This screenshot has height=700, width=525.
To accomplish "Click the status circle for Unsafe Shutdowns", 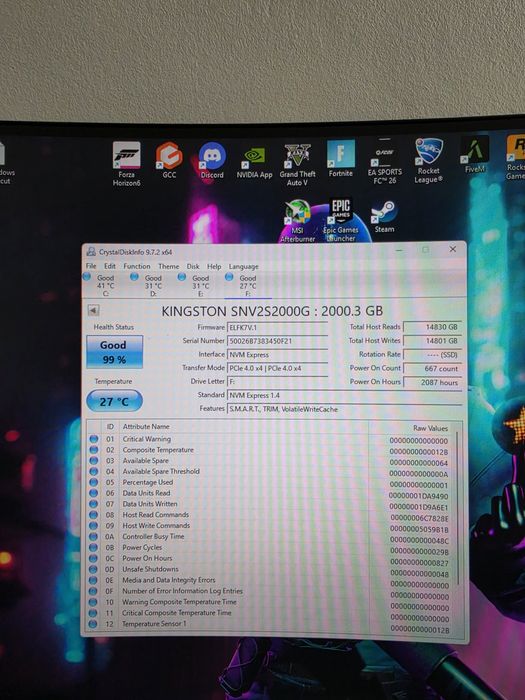I will (93, 569).
